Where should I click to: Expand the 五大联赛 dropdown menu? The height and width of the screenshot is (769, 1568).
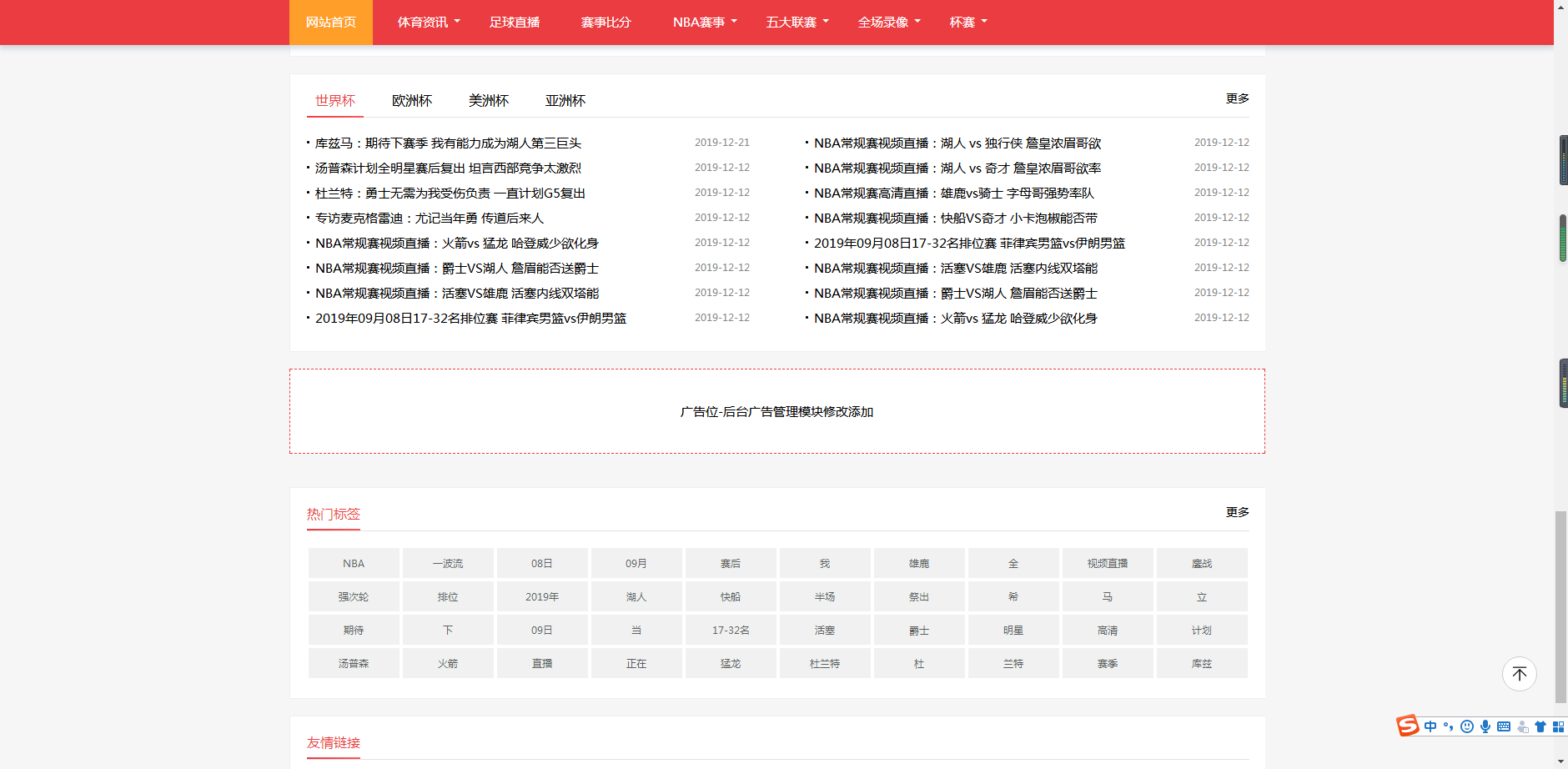click(797, 23)
